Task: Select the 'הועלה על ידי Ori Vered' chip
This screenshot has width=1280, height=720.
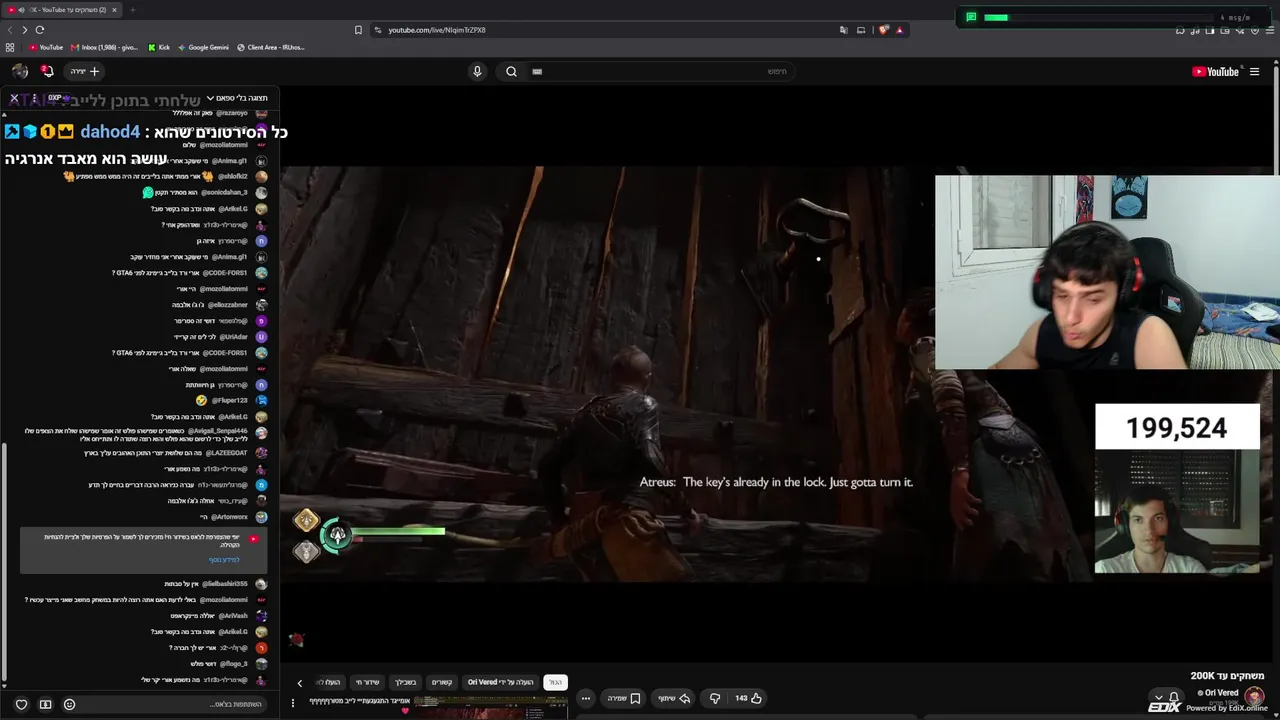Action: point(500,682)
